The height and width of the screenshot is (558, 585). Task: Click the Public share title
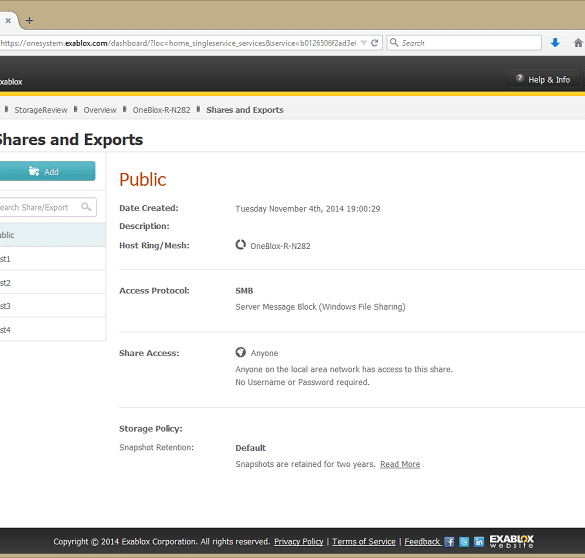coord(143,179)
